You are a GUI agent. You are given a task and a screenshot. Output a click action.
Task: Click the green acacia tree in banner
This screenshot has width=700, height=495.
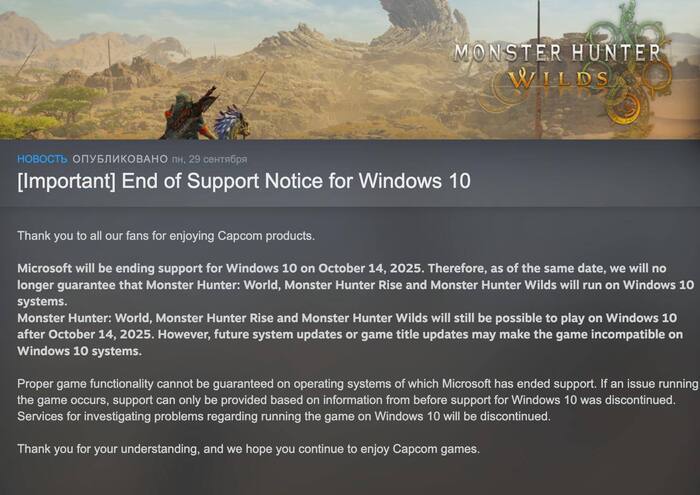pos(67,104)
